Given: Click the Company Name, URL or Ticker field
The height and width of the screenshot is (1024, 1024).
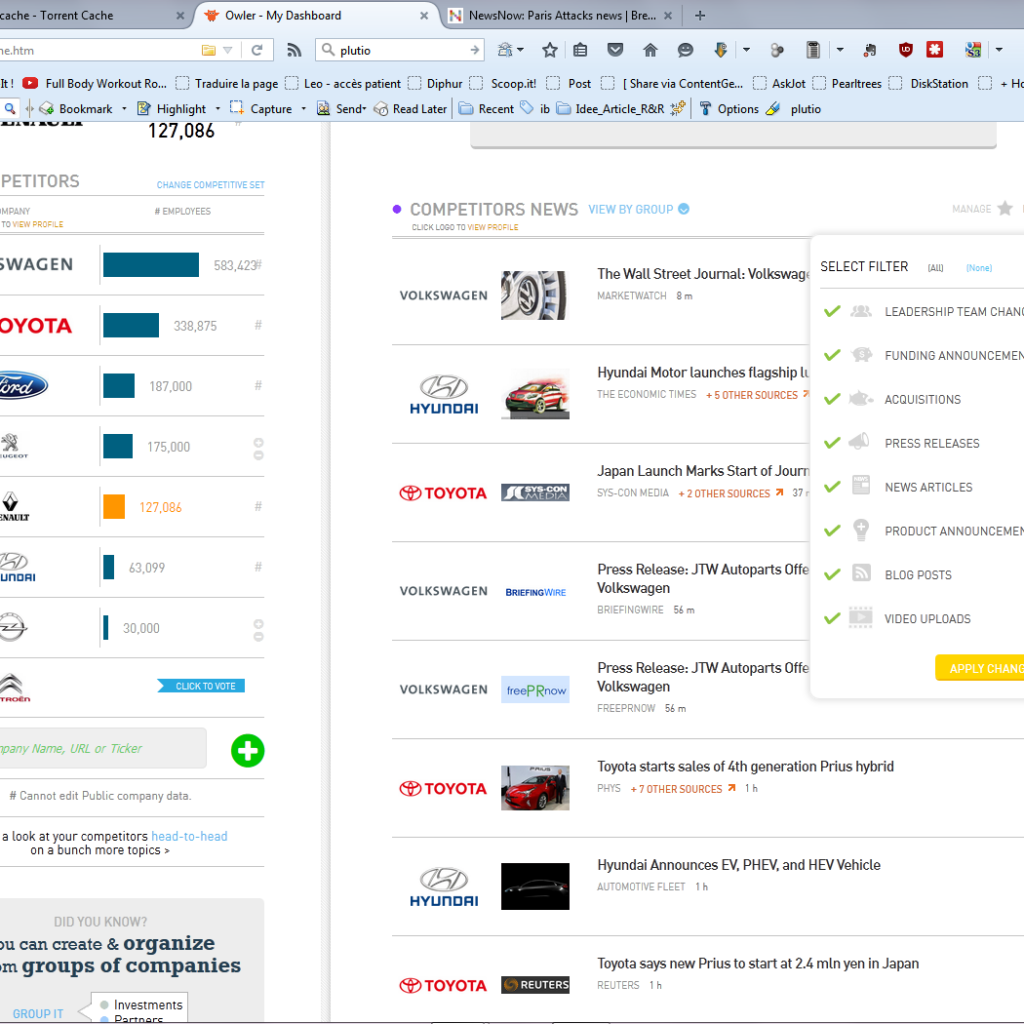Looking at the screenshot, I should (103, 748).
